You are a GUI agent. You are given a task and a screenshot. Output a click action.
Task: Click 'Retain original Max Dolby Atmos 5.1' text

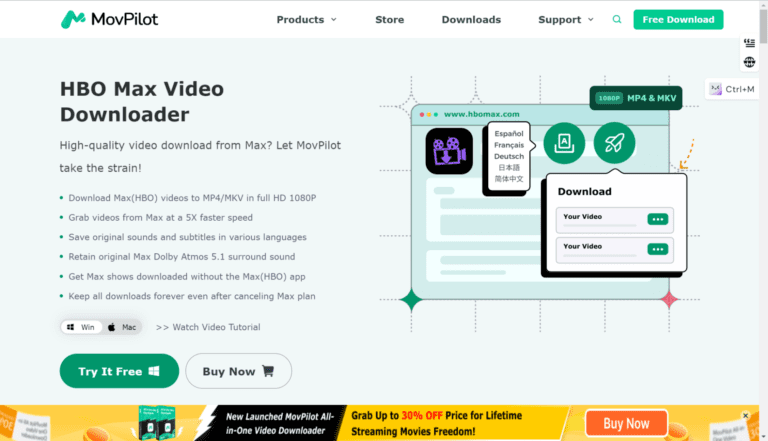[182, 257]
